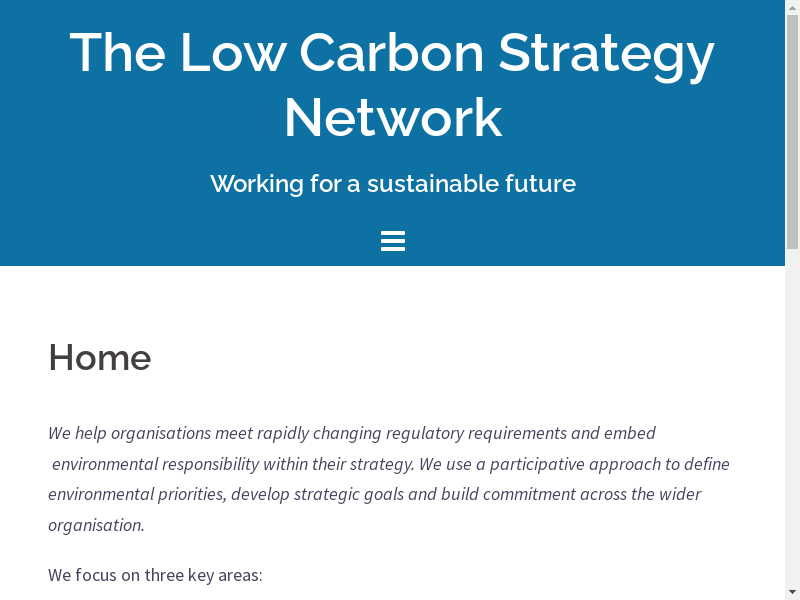Click the scrollbar up arrow
This screenshot has width=800, height=600.
pyautogui.click(x=792, y=8)
